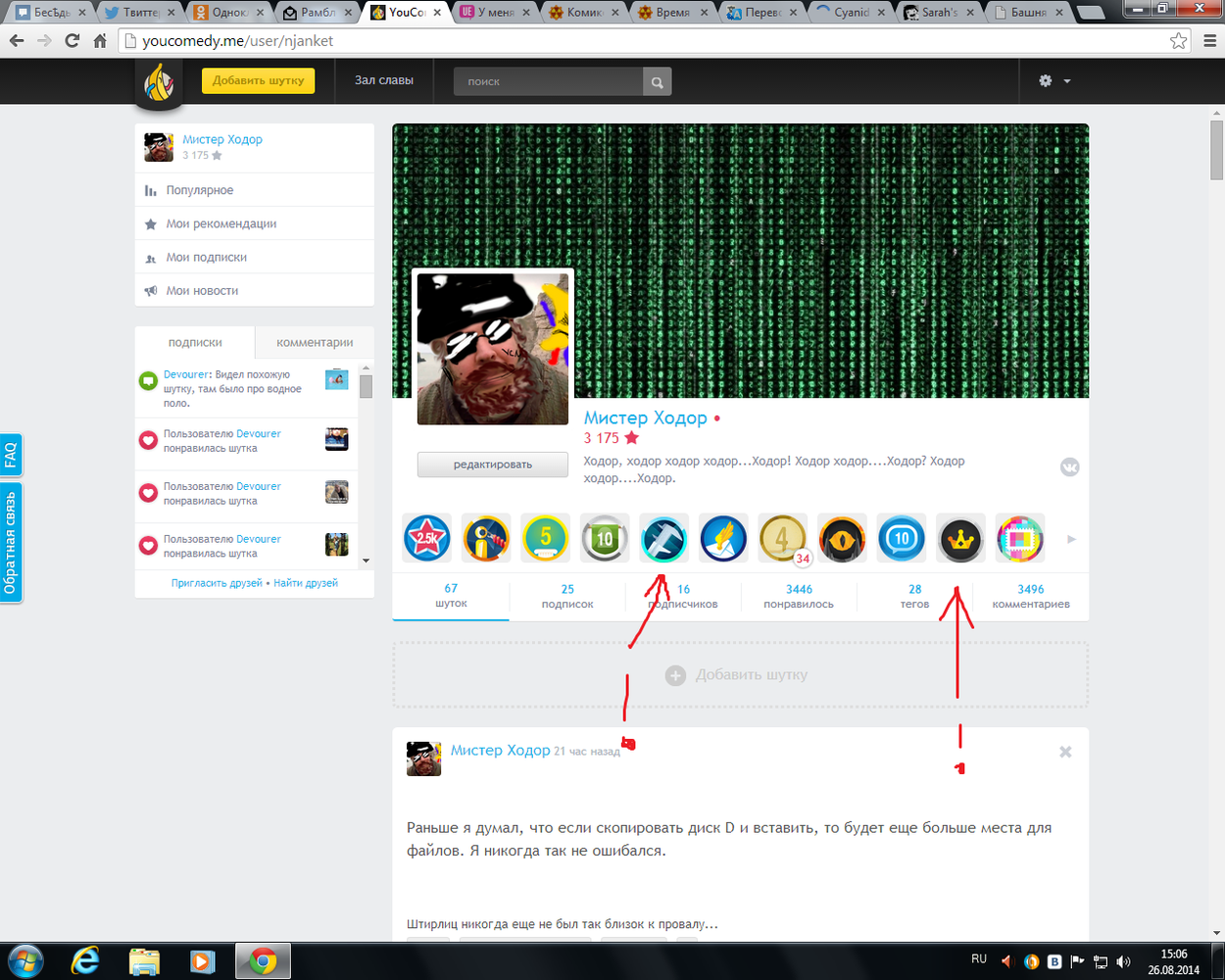Select the 16 подписчиков tab

click(x=683, y=596)
